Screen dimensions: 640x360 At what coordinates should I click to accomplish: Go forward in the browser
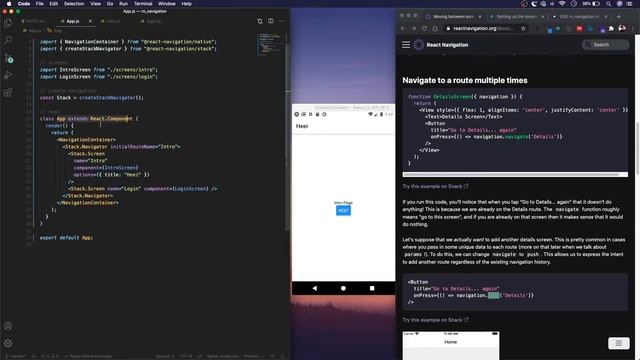click(x=413, y=29)
